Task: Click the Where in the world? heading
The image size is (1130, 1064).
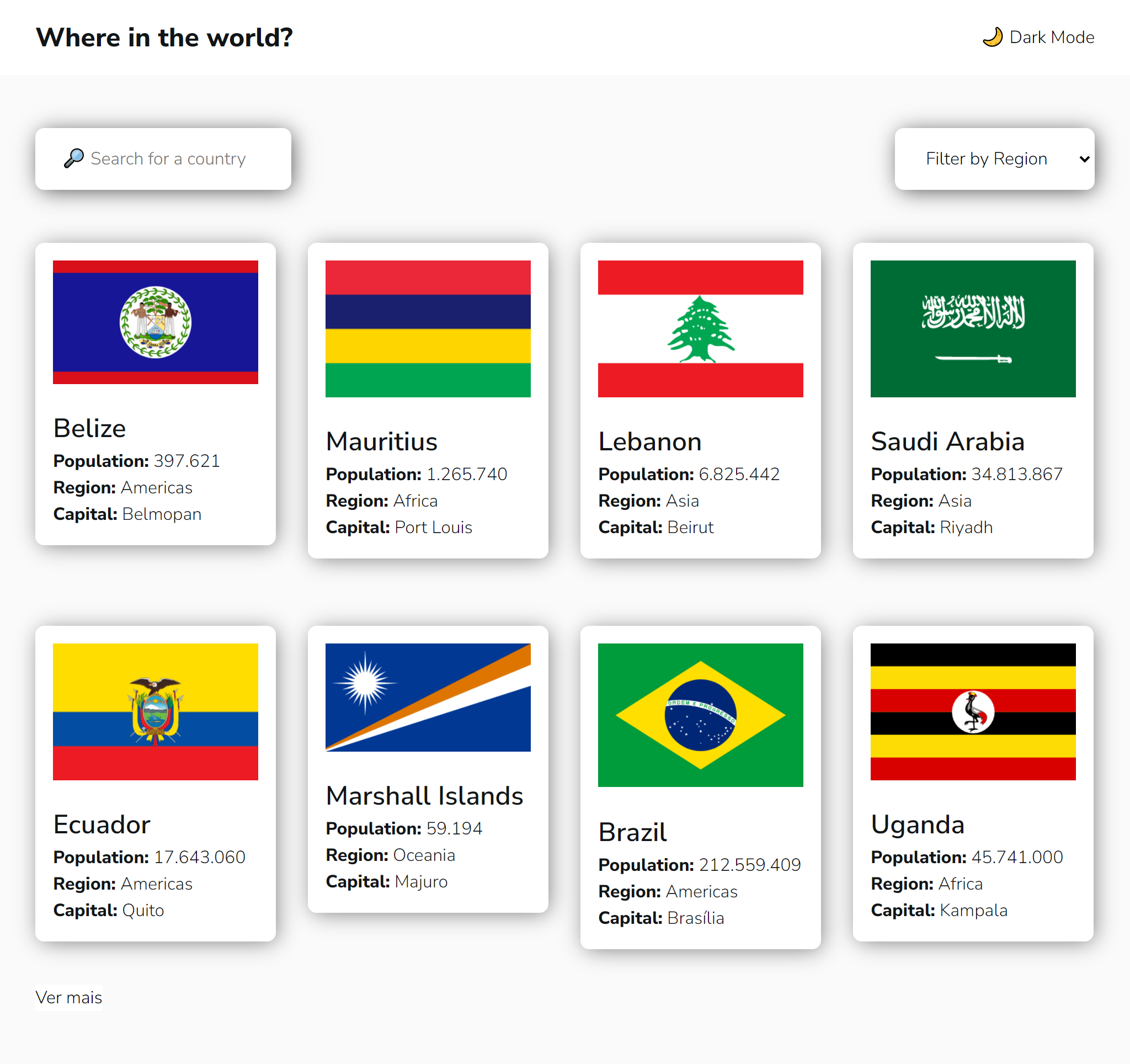Action: (165, 38)
